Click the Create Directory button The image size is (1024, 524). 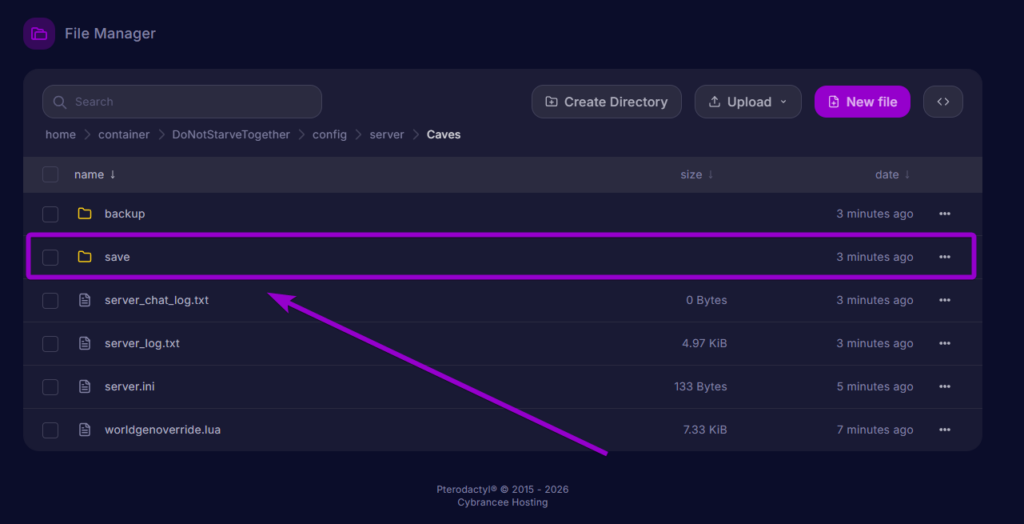point(607,102)
